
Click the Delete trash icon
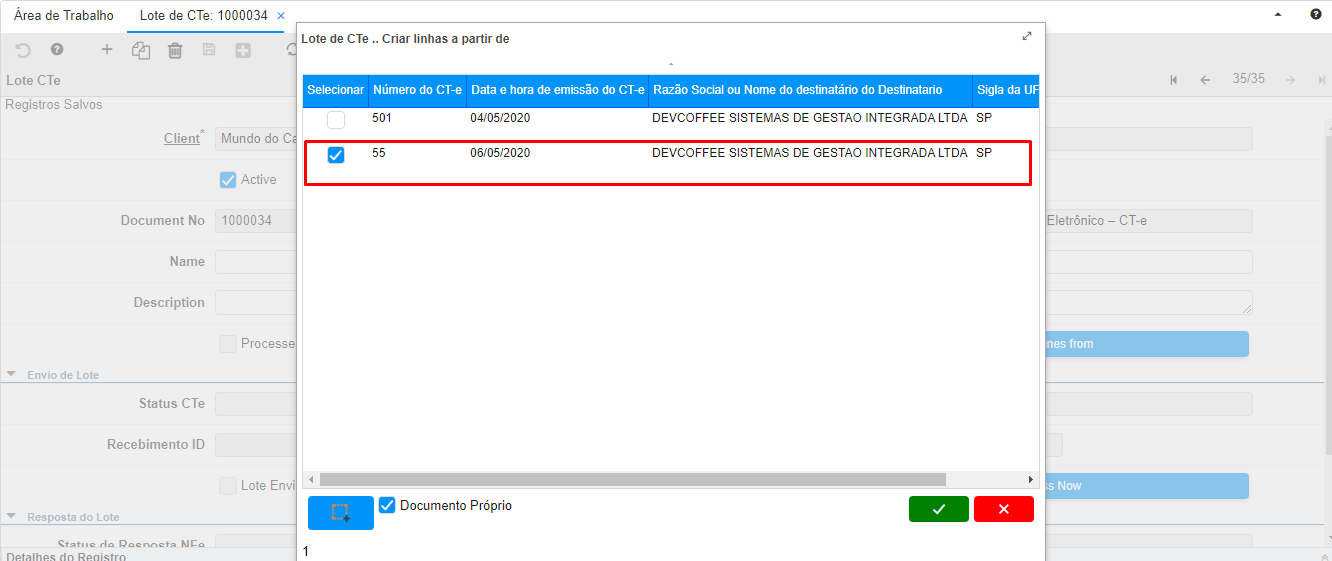point(175,50)
